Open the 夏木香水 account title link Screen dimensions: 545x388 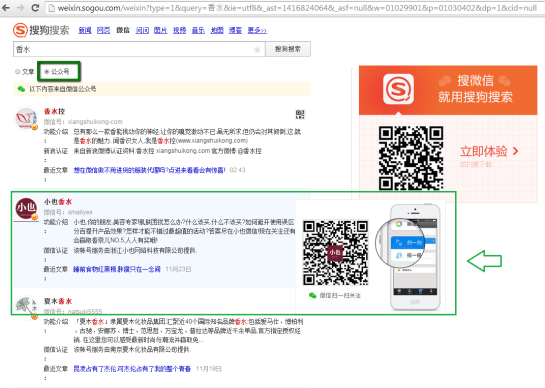click(x=58, y=301)
